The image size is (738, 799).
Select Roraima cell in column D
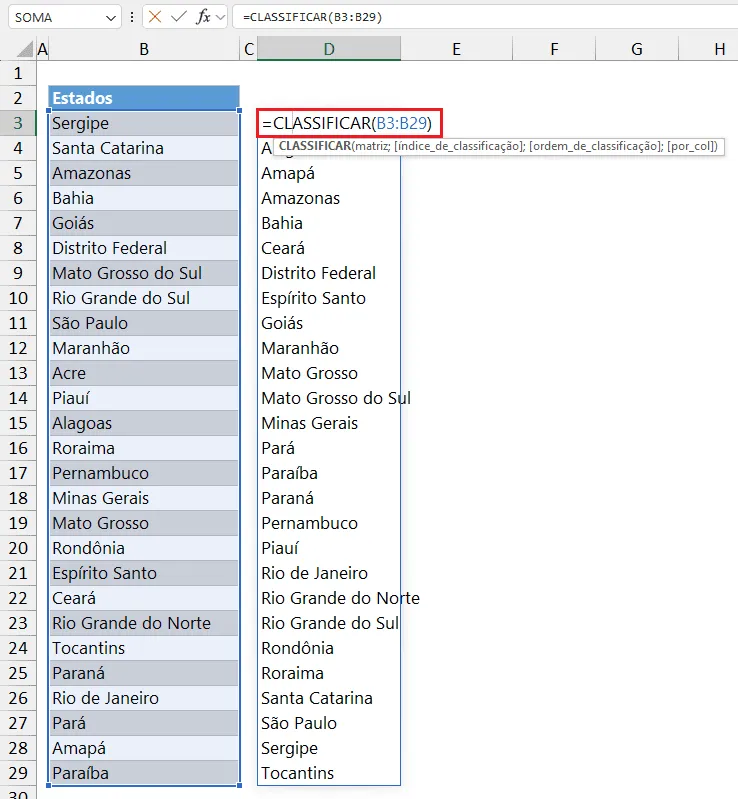point(329,673)
